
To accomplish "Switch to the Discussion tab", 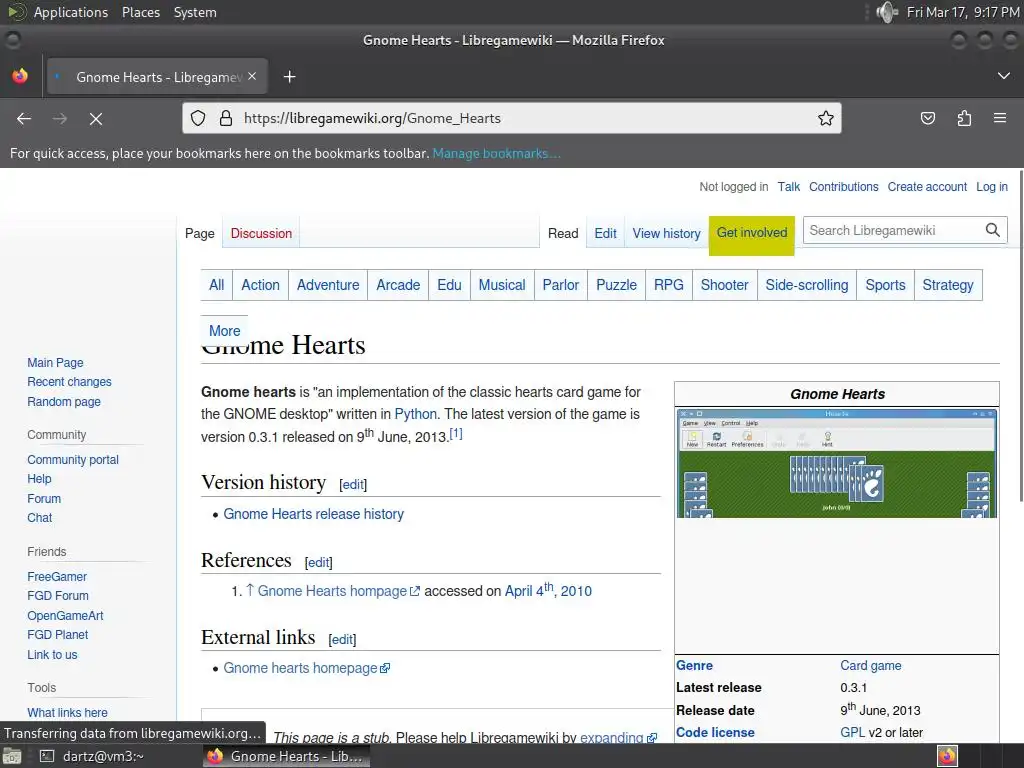I will 261,233.
